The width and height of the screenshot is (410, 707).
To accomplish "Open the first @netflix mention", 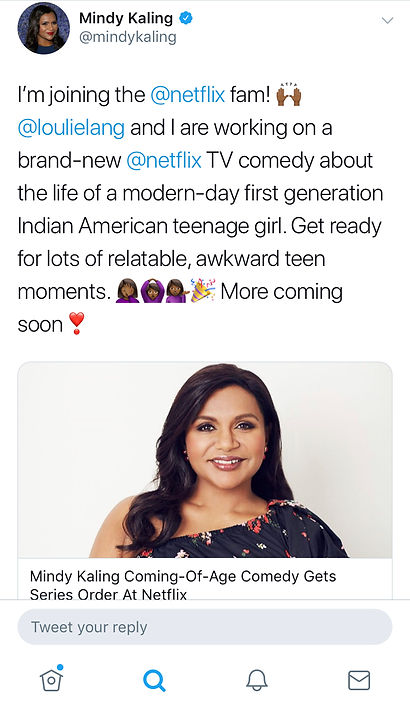I will [187, 95].
